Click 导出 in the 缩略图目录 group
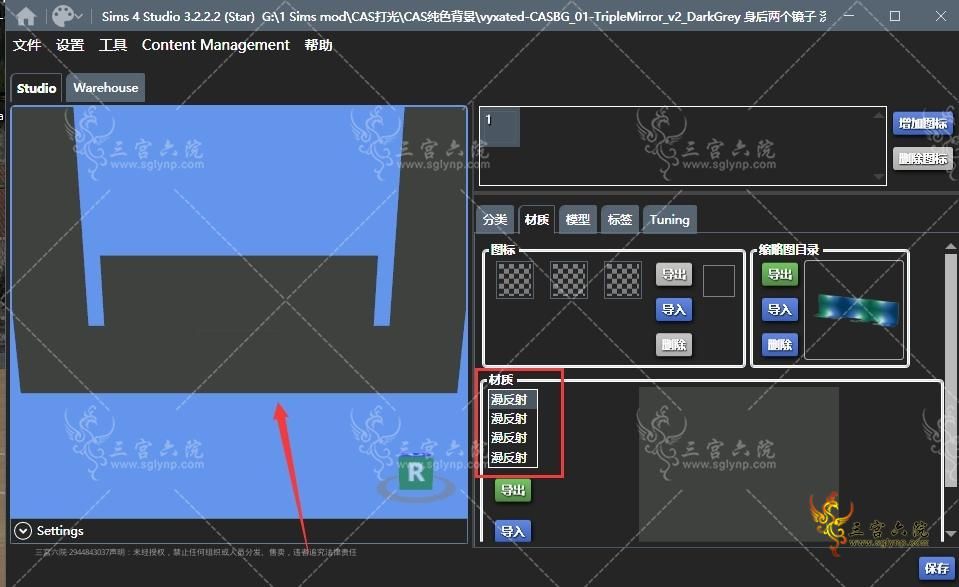Screen dimensions: 959x587 [x=780, y=275]
